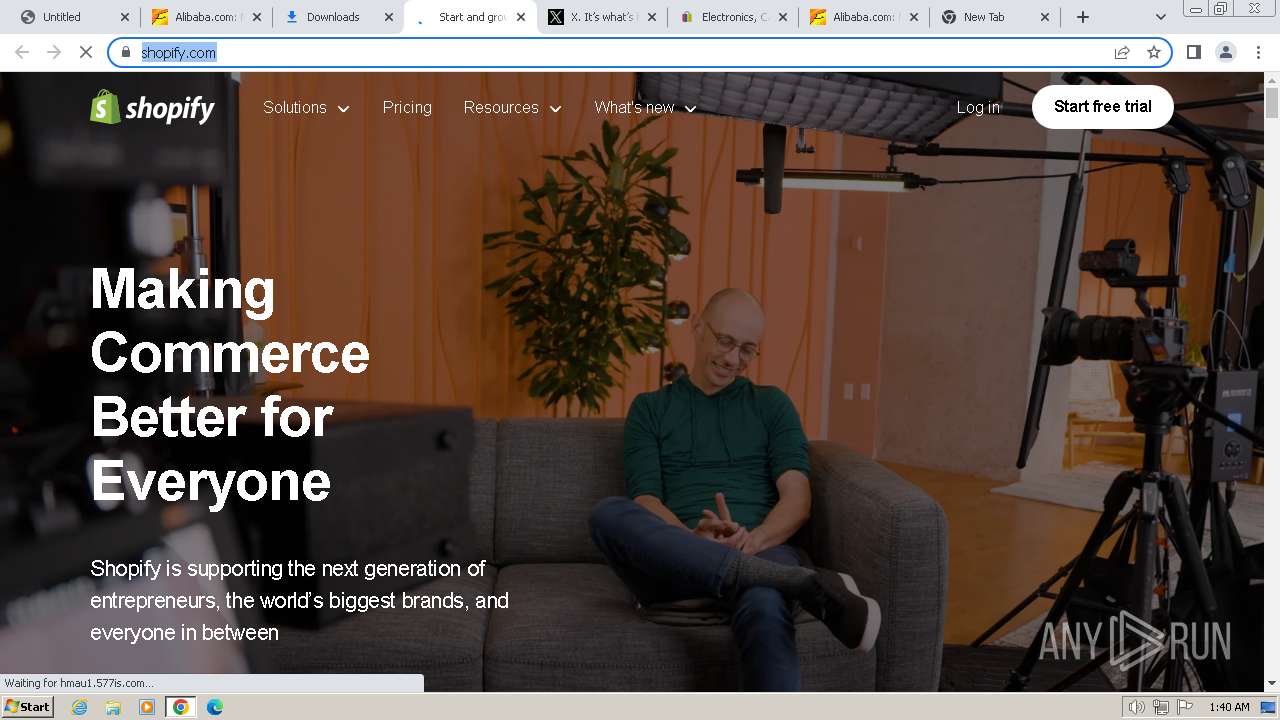Image resolution: width=1280 pixels, height=720 pixels.
Task: Open Action Center flag icon
Action: click(1183, 707)
